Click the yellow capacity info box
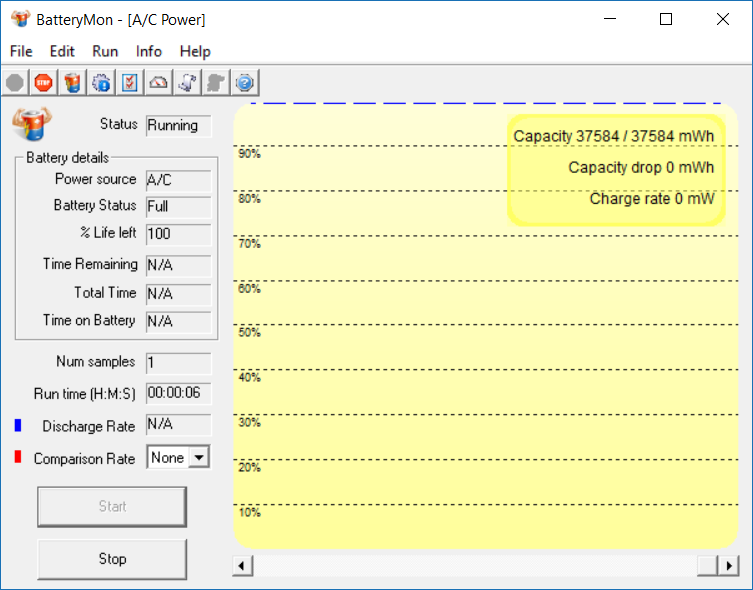This screenshot has height=590, width=753. click(x=615, y=168)
